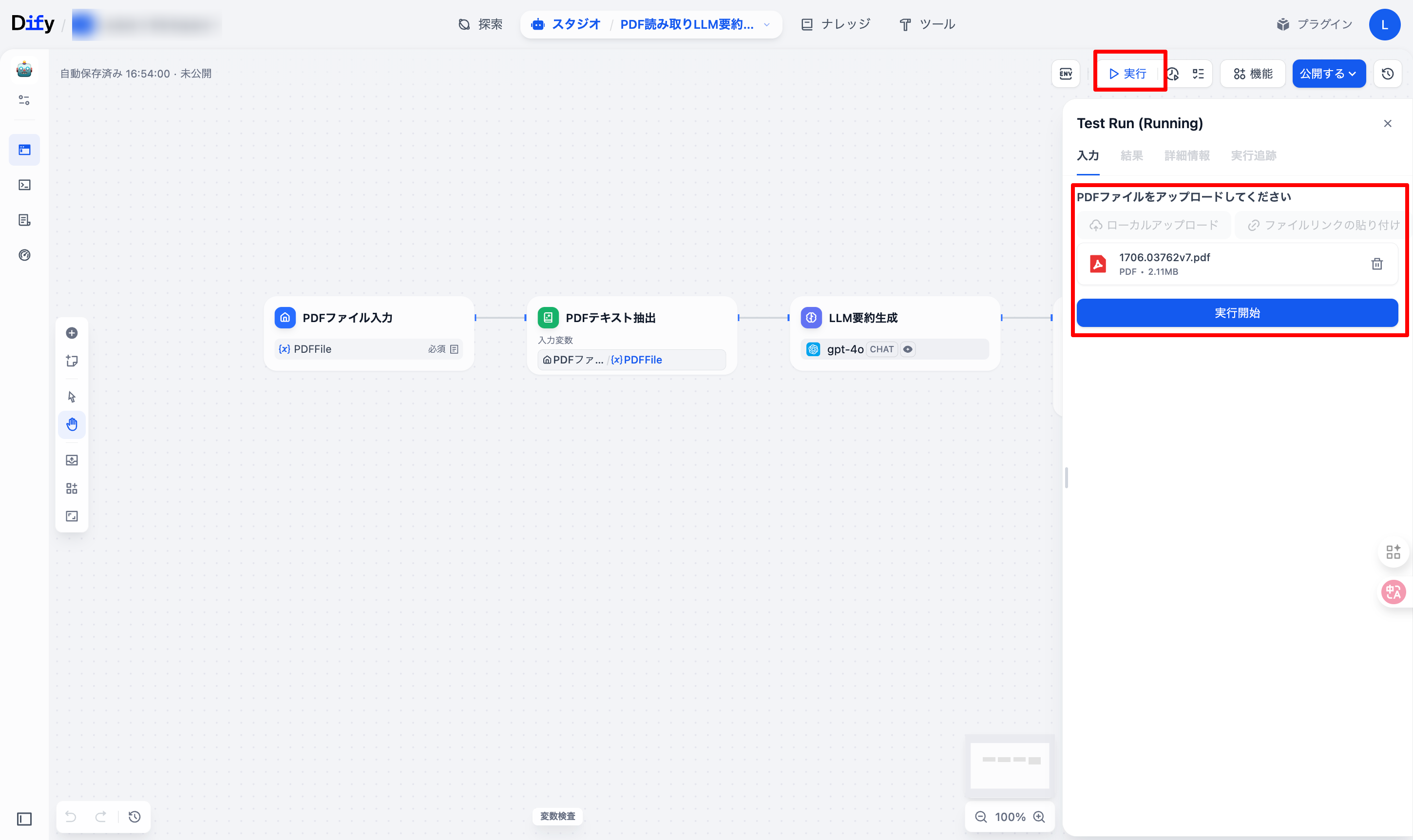Viewport: 1413px width, 840px height.
Task: Switch to pointer mode
Action: [x=72, y=396]
